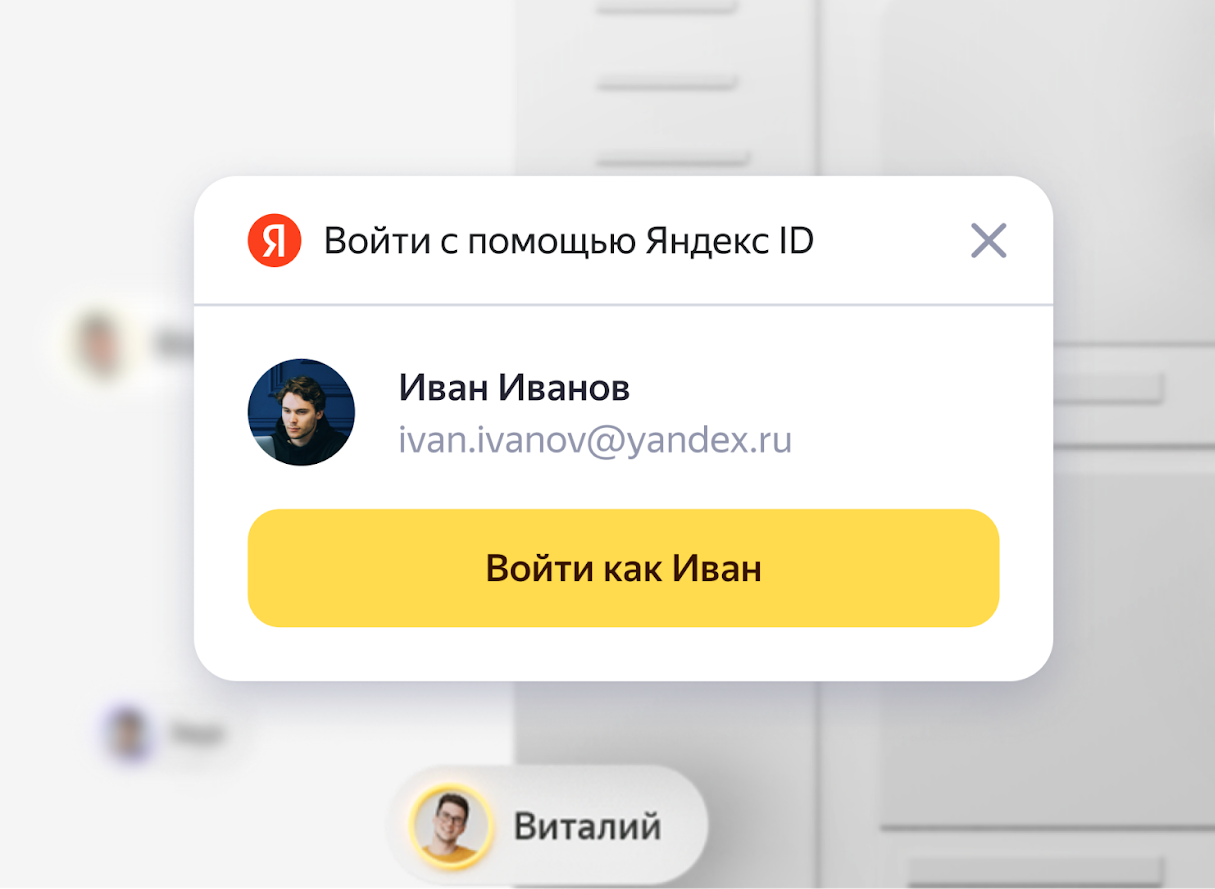
Task: Select the Иван Иванов account name
Action: coord(514,388)
